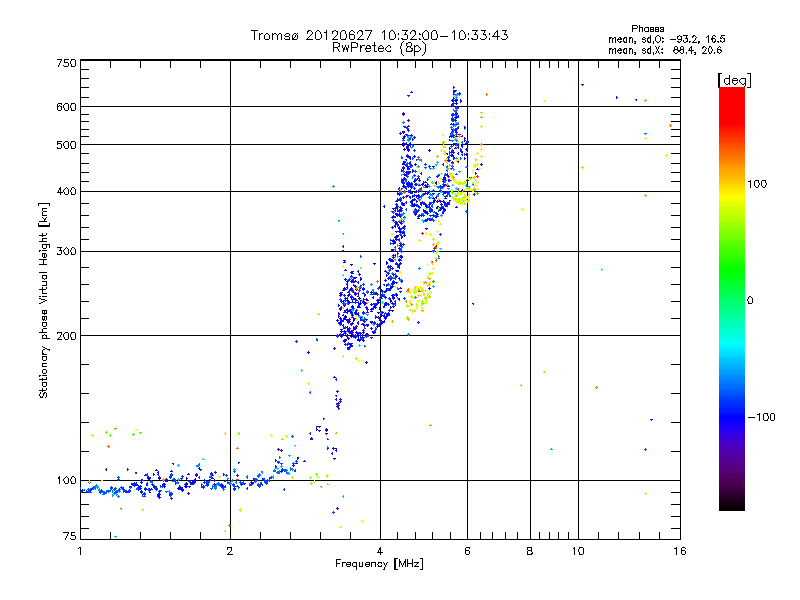Select the 'mean, sd,O: -93.2, 16.5' line

pyautogui.click(x=666, y=39)
